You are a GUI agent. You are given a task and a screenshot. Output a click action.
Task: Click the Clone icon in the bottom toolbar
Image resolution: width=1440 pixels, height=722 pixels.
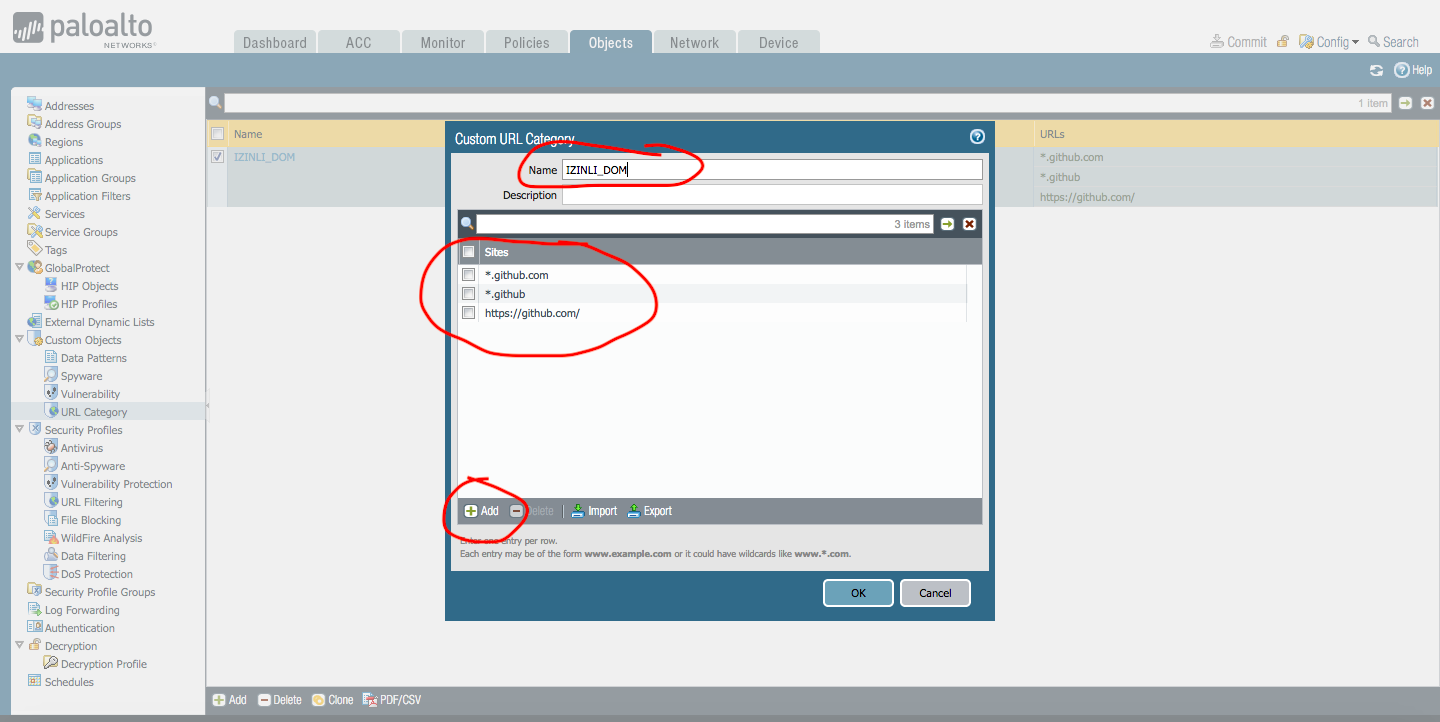click(x=318, y=700)
